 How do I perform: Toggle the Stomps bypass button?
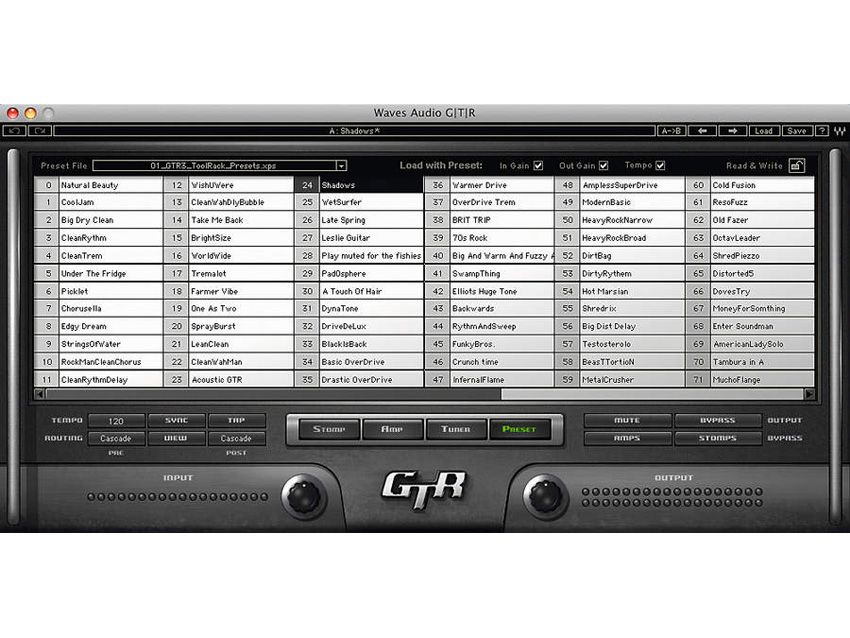click(x=718, y=439)
